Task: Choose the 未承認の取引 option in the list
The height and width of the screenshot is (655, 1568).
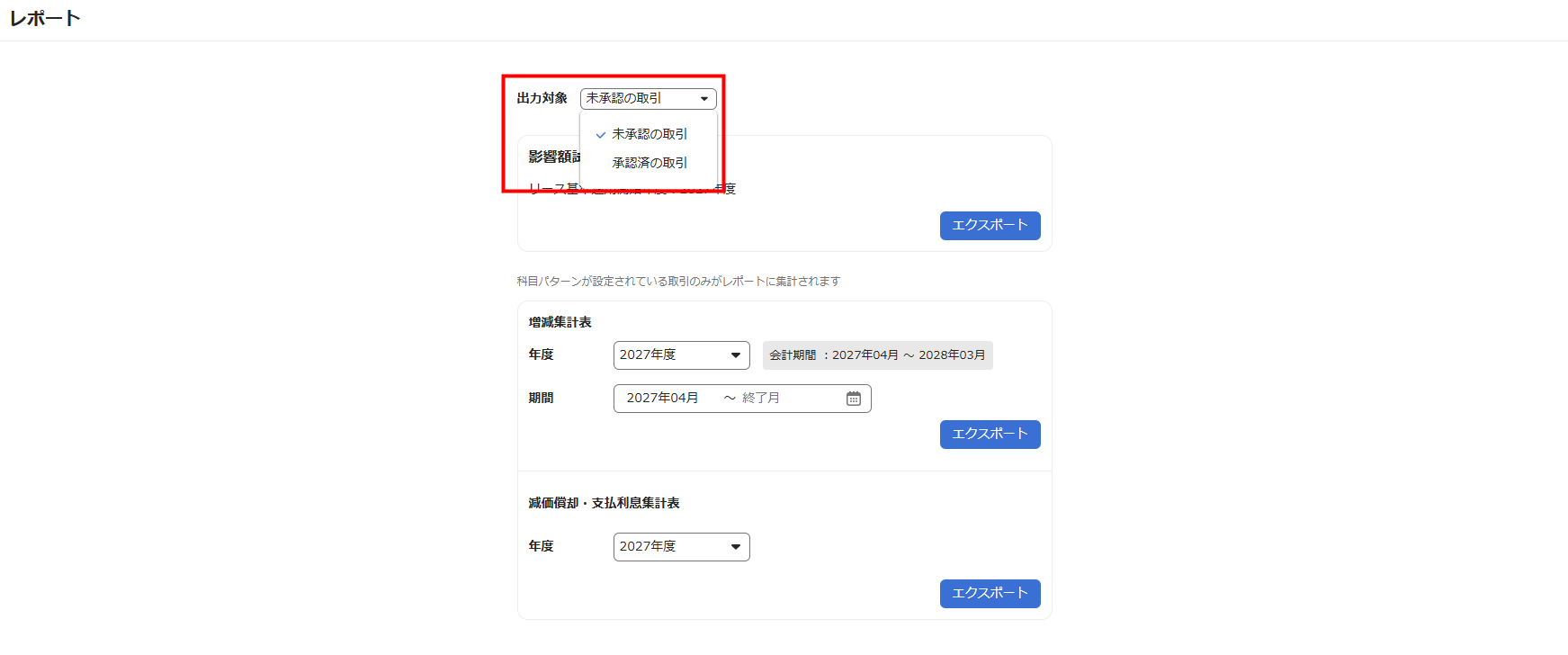Action: [x=650, y=134]
